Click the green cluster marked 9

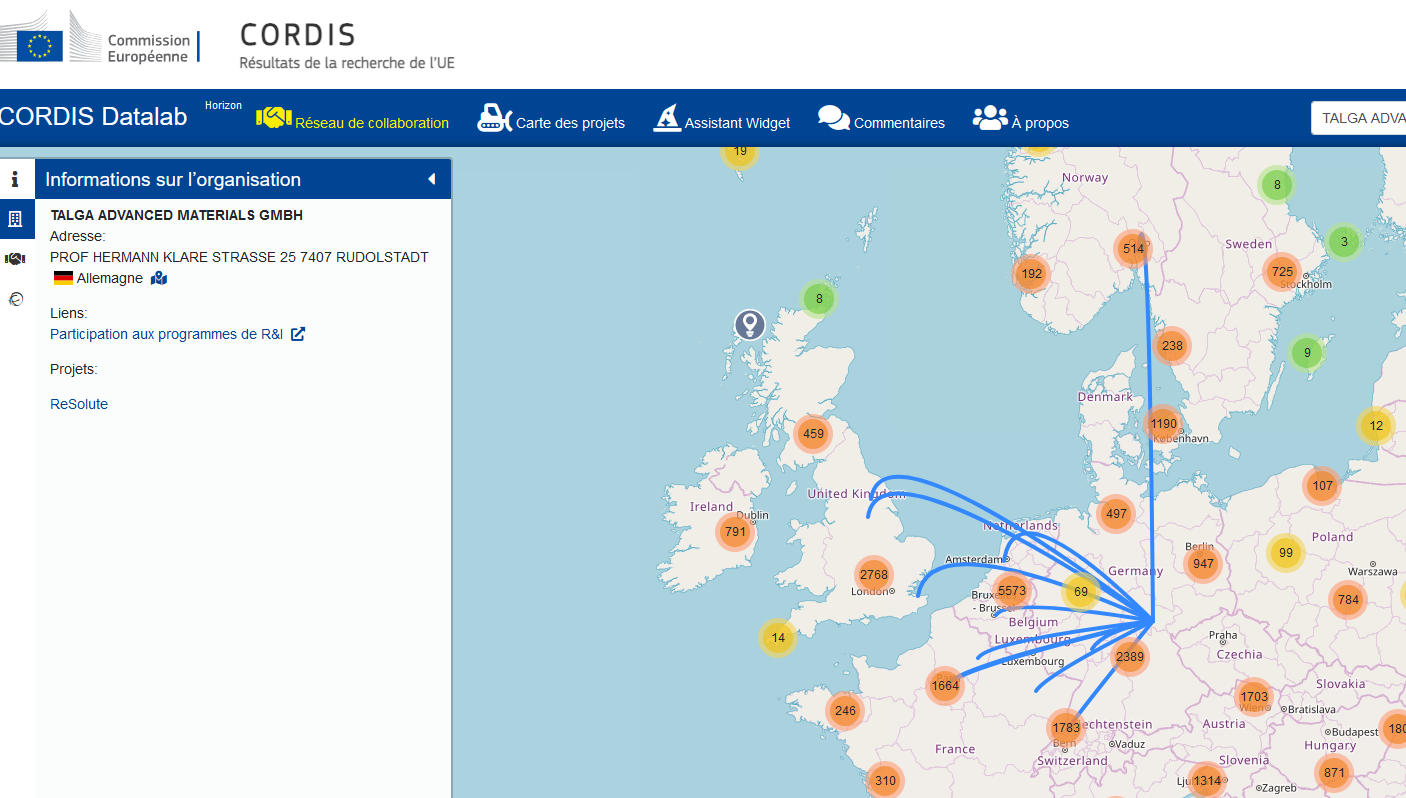tap(1306, 353)
